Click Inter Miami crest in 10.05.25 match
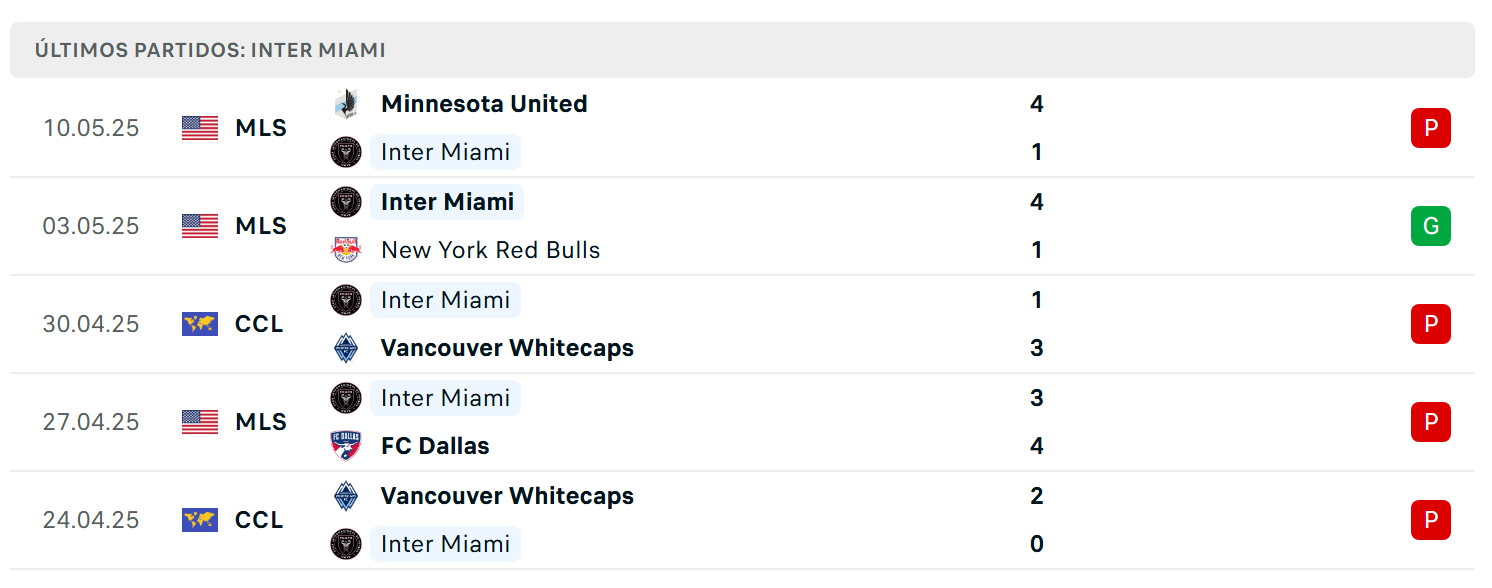The image size is (1492, 588). click(x=345, y=152)
